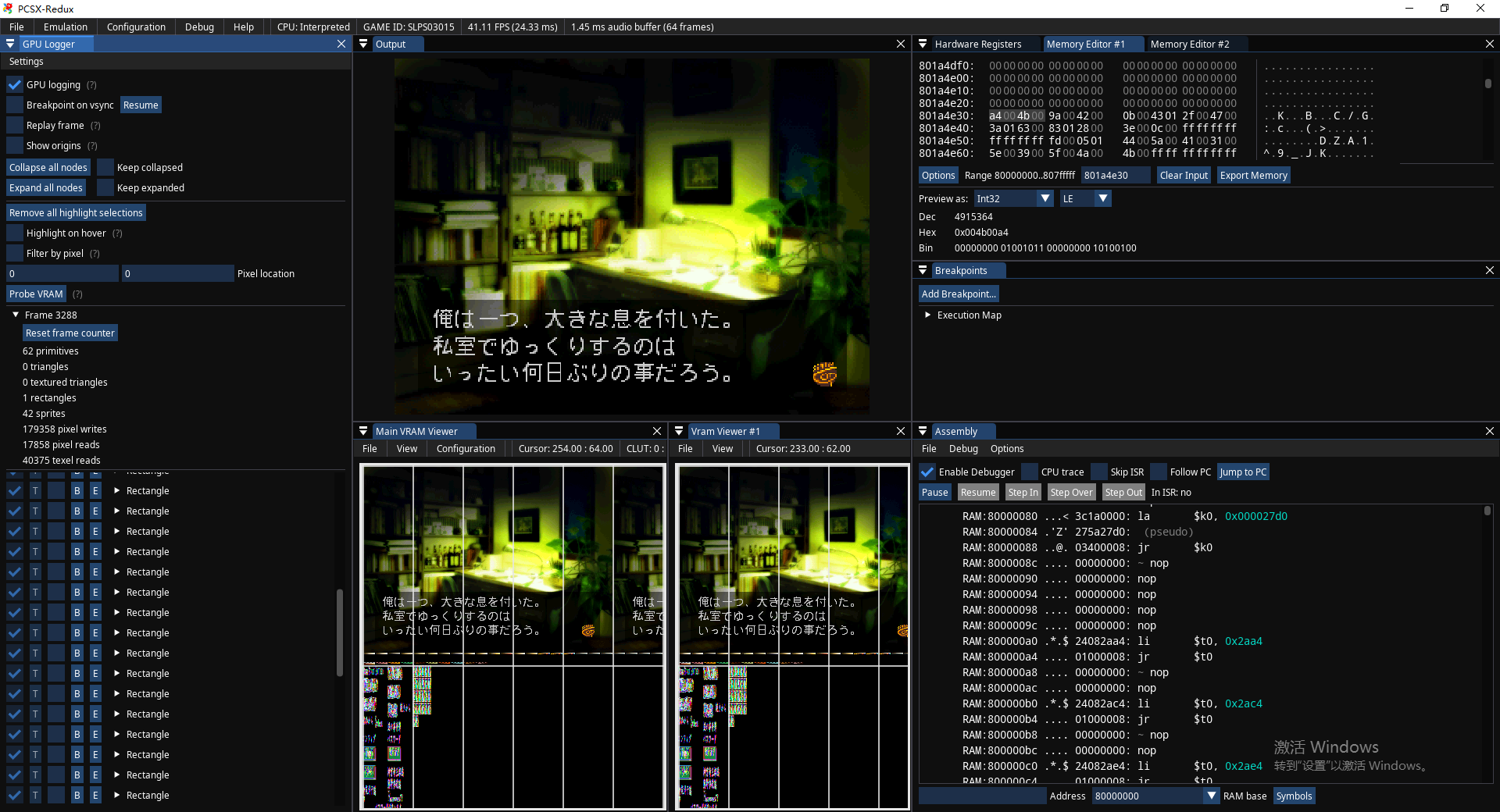Click the PCSX-Redux app icon in title bar
Viewport: 1500px width, 812px height.
click(x=8, y=9)
